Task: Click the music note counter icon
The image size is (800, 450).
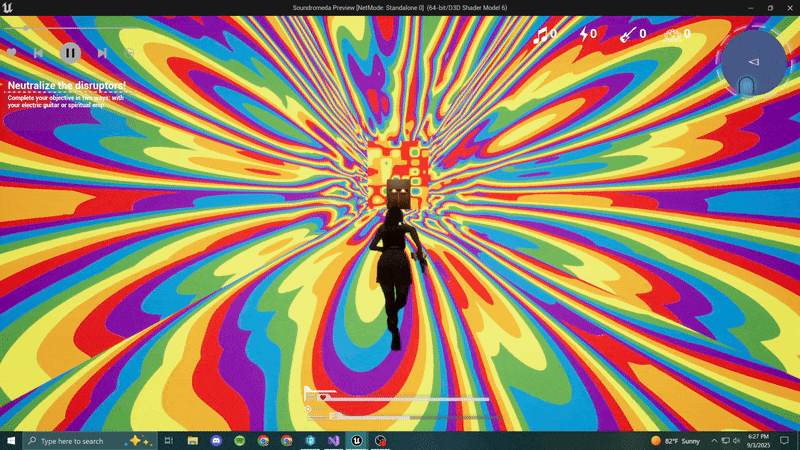Action: tap(540, 35)
